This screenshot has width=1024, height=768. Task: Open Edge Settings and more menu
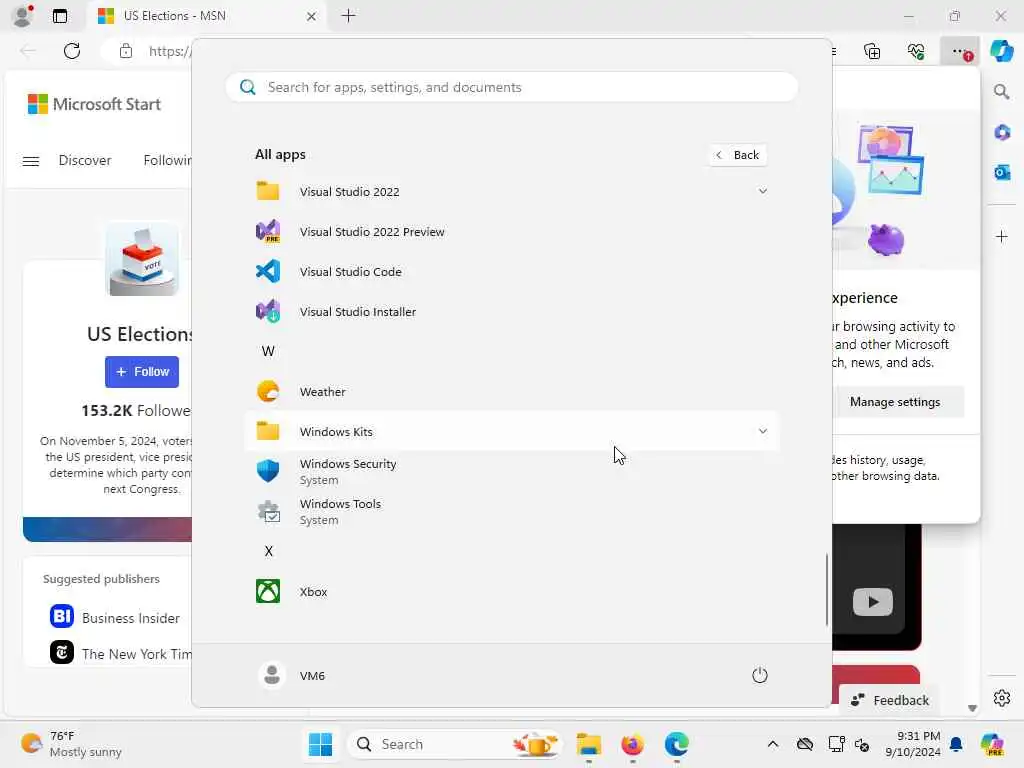click(x=960, y=51)
